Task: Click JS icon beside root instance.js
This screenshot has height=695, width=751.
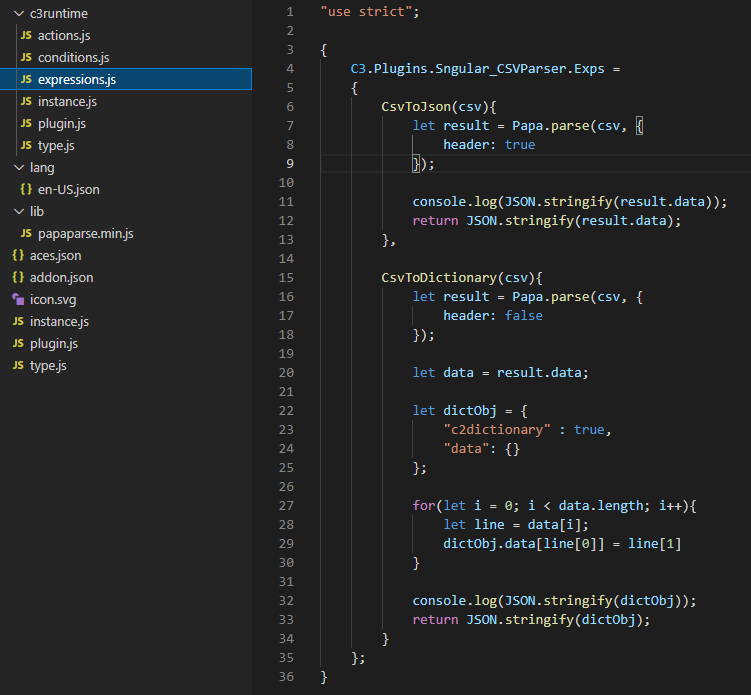Action: pyautogui.click(x=18, y=322)
